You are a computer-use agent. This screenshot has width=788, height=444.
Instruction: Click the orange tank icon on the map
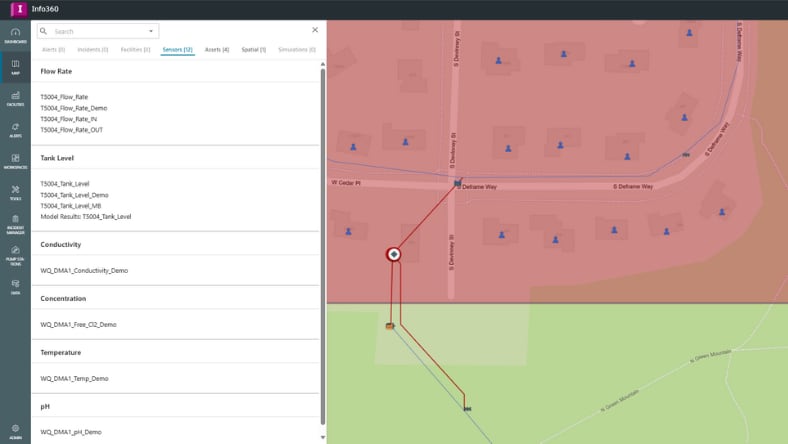pyautogui.click(x=389, y=326)
